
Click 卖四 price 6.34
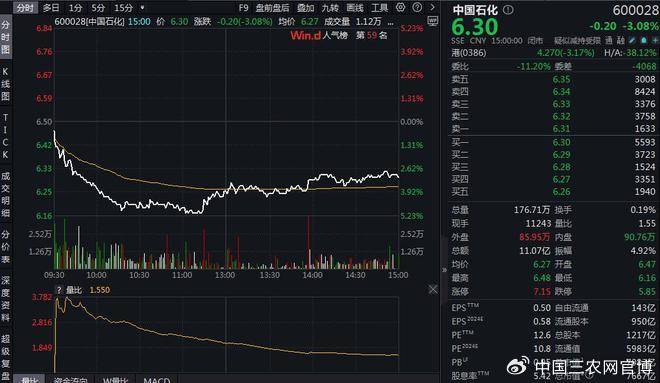[x=561, y=91]
